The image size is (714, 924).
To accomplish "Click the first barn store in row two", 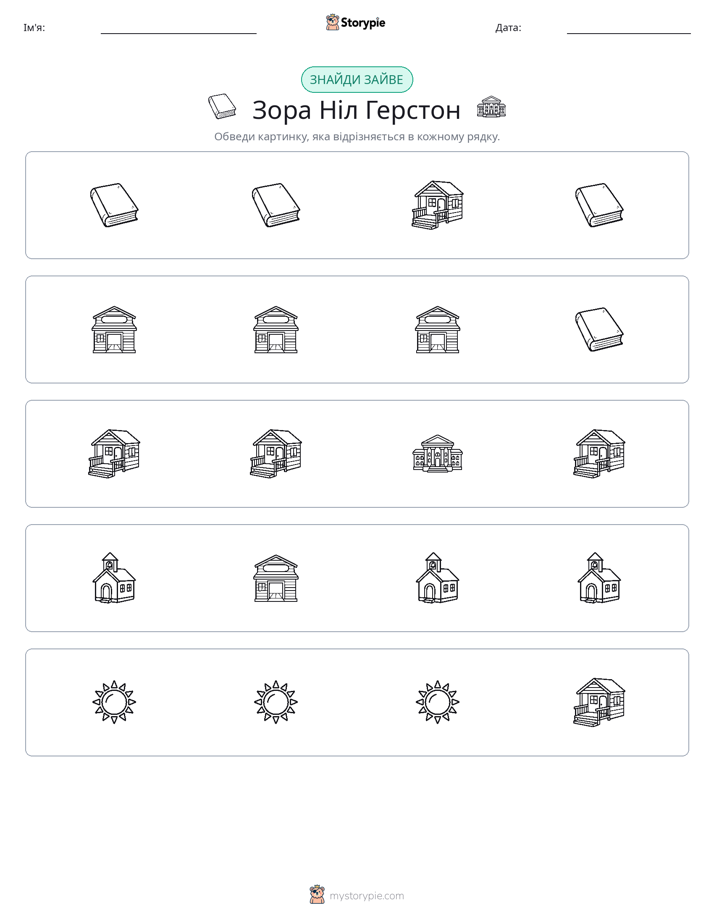I will [x=114, y=329].
